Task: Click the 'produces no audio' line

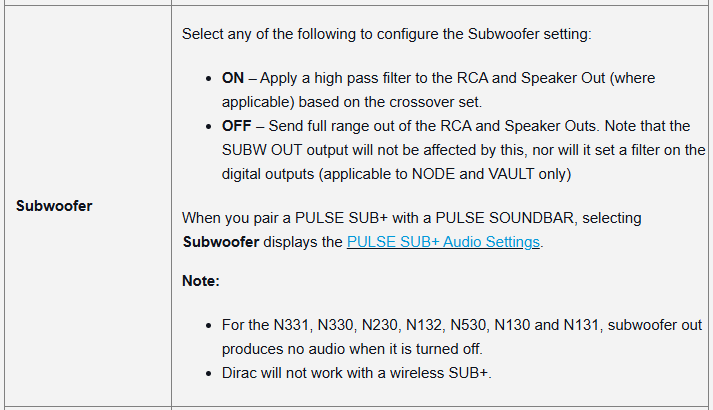Action: [x=350, y=349]
